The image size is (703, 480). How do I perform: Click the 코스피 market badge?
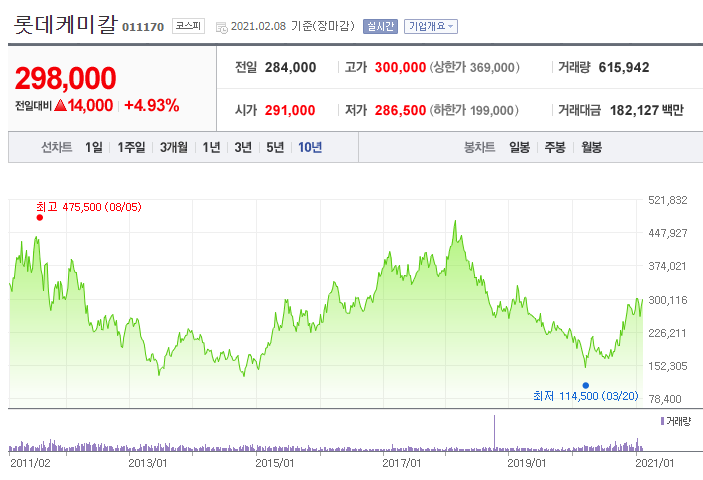tap(188, 26)
